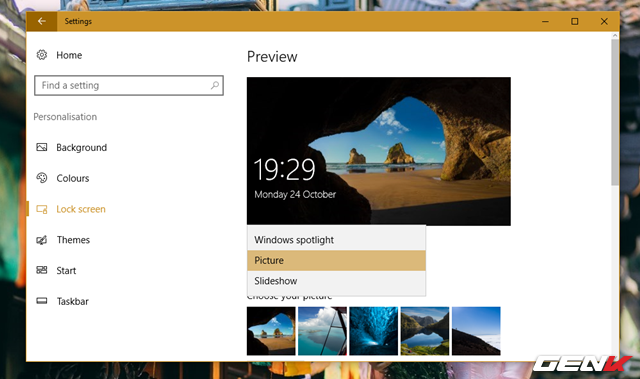Select the mountain lake reflection thumbnail
Viewport: 640px width, 379px height.
[425, 331]
